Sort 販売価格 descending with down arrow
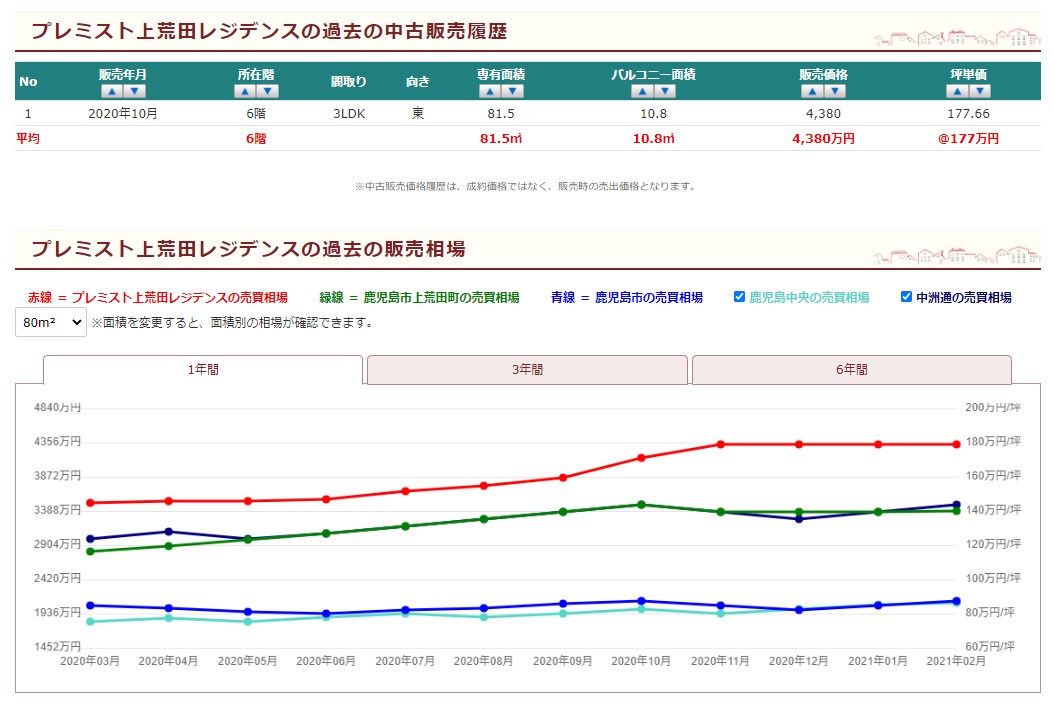The height and width of the screenshot is (706, 1054). coord(835,91)
